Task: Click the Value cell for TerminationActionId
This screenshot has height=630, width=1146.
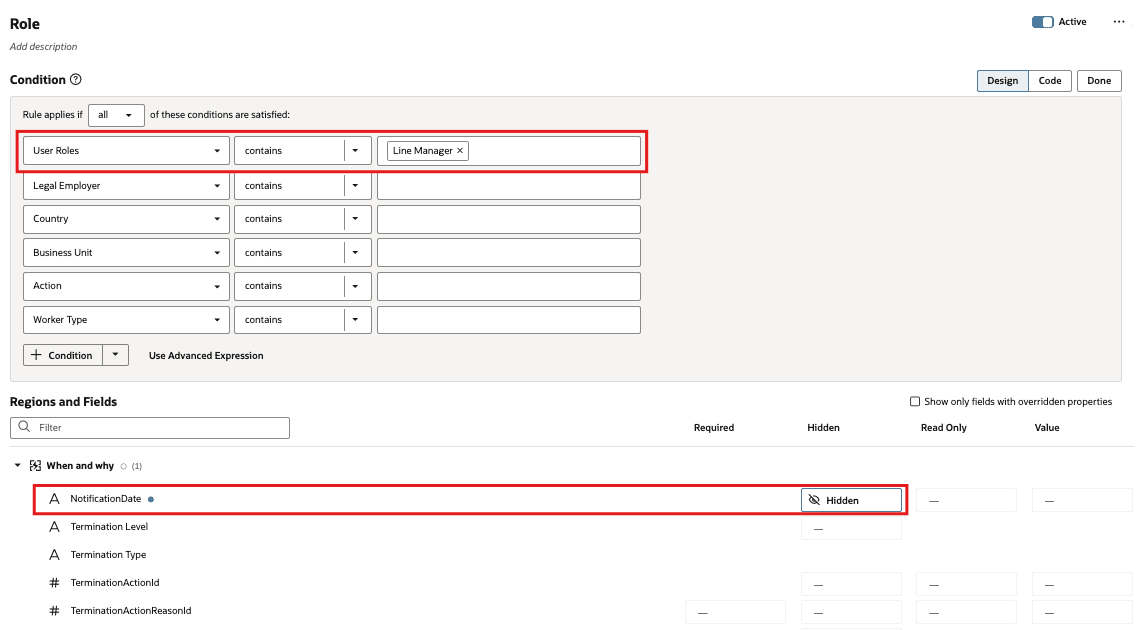Action: tap(1082, 584)
